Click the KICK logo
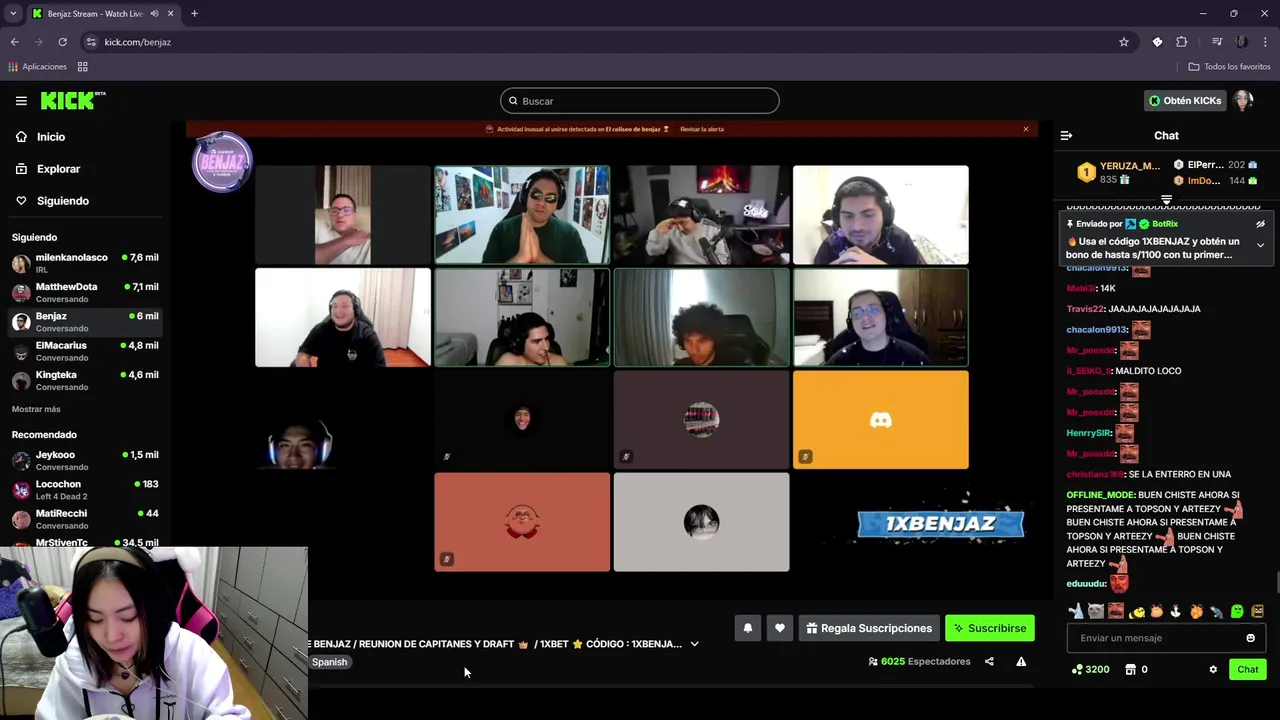This screenshot has height=720, width=1280. 72,100
